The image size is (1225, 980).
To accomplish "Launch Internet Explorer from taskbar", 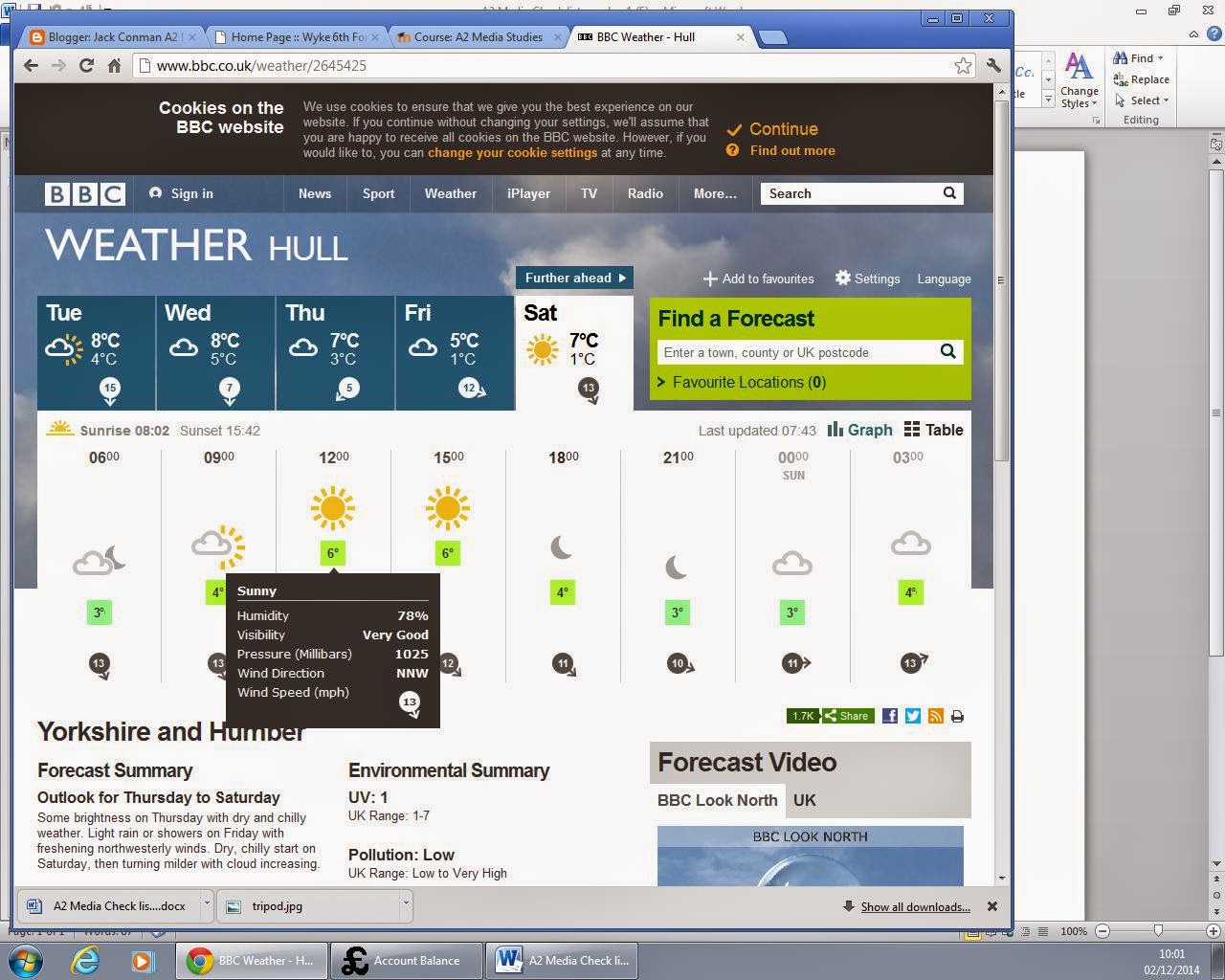I will click(85, 960).
